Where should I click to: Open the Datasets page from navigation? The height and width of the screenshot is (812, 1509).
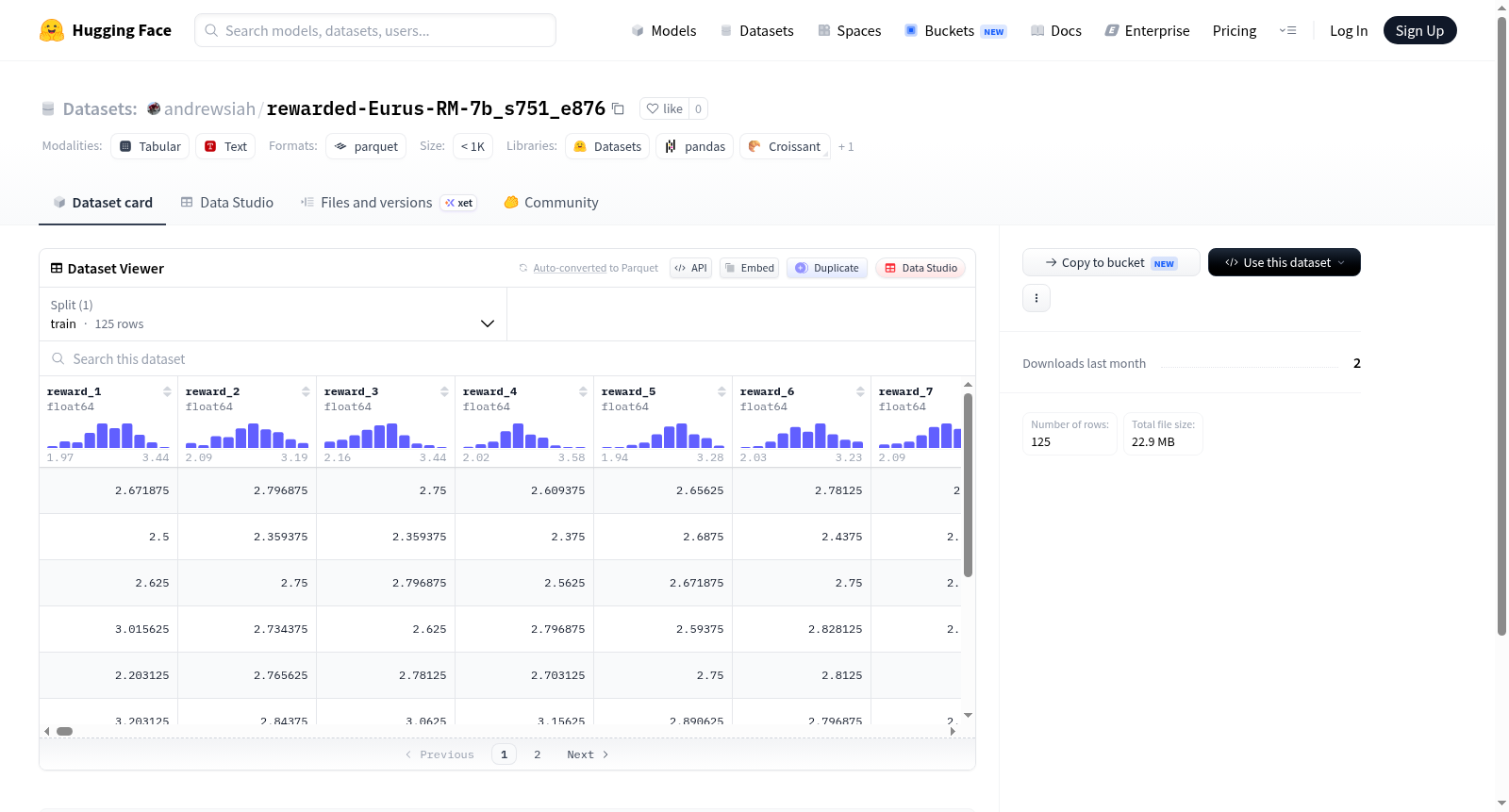(x=757, y=30)
